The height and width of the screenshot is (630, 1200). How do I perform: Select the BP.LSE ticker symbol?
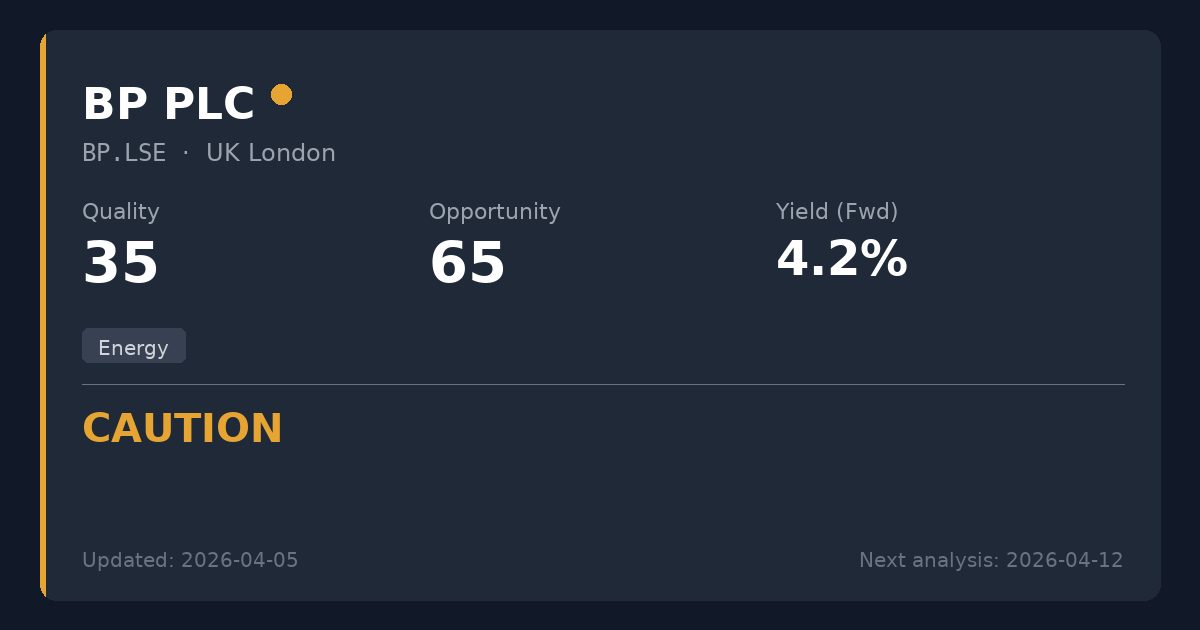pos(124,153)
